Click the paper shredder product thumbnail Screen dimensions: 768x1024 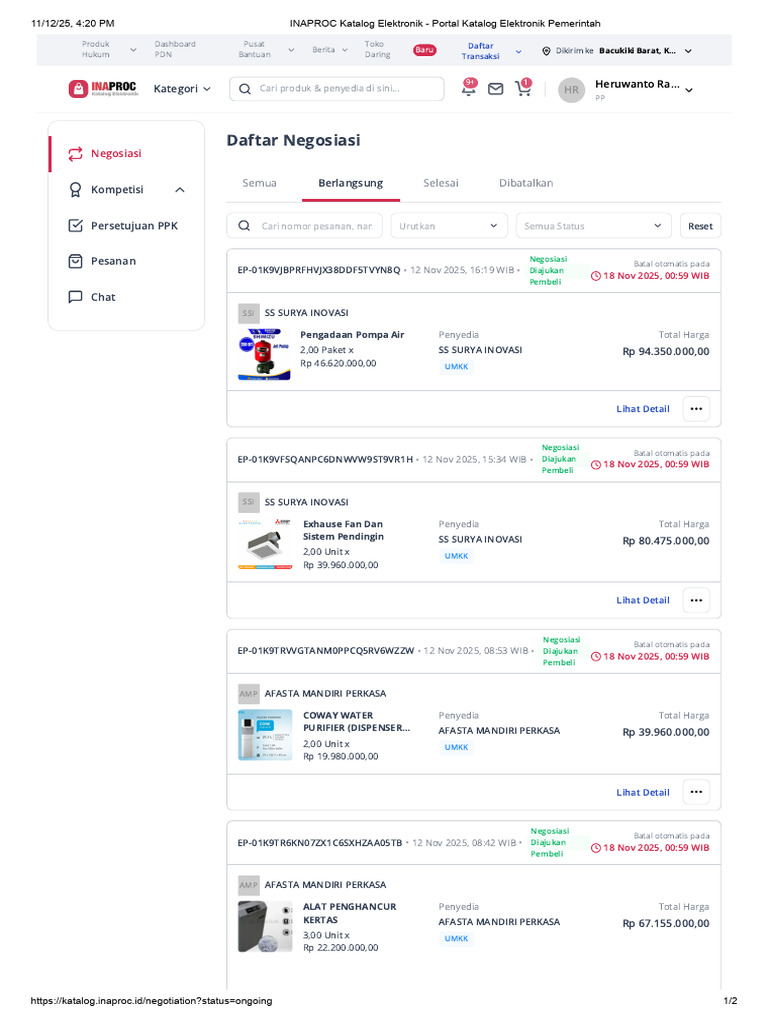[x=265, y=927]
